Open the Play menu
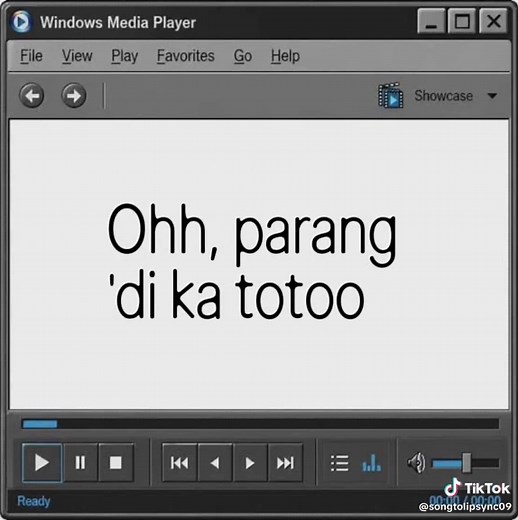This screenshot has height=520, width=518. coord(124,56)
